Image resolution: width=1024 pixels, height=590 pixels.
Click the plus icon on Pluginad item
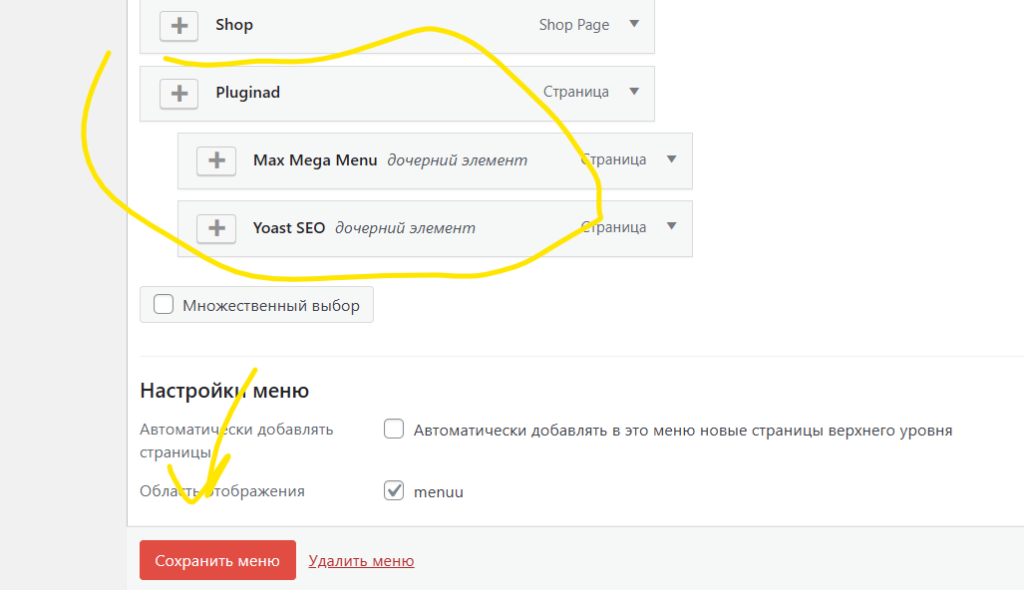tap(179, 93)
